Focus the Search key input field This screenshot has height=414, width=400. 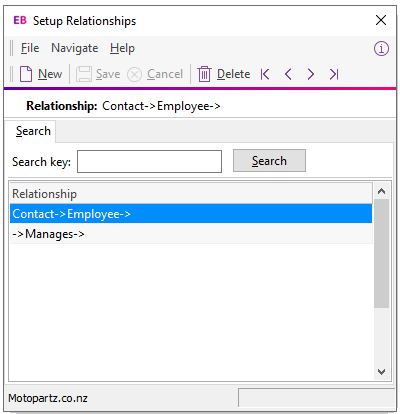(x=149, y=161)
